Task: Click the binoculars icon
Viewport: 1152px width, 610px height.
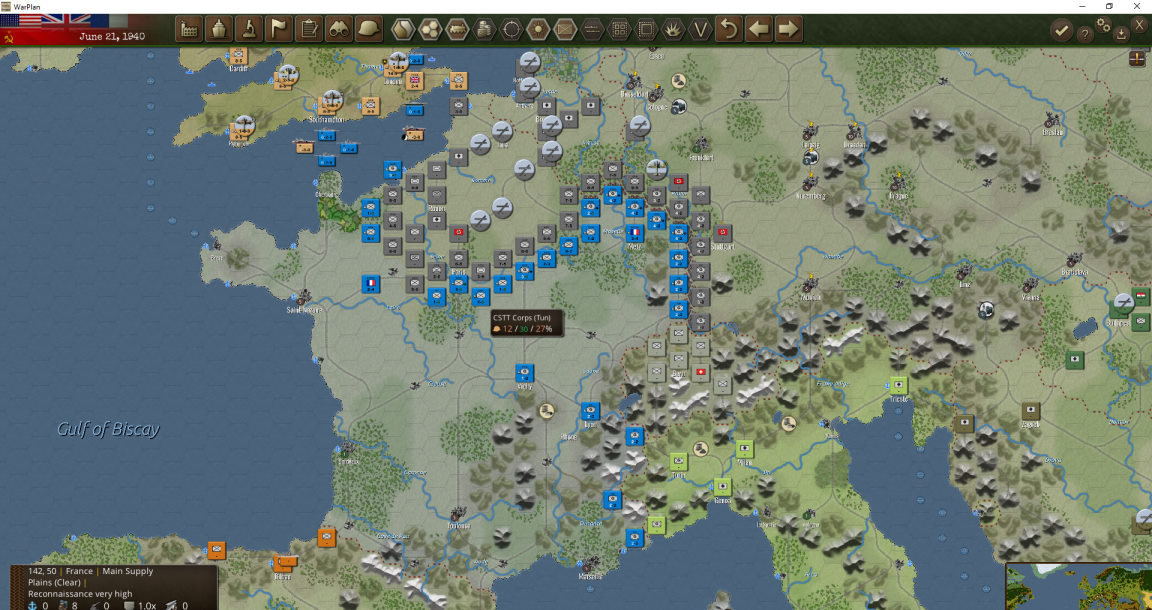Action: pyautogui.click(x=339, y=29)
